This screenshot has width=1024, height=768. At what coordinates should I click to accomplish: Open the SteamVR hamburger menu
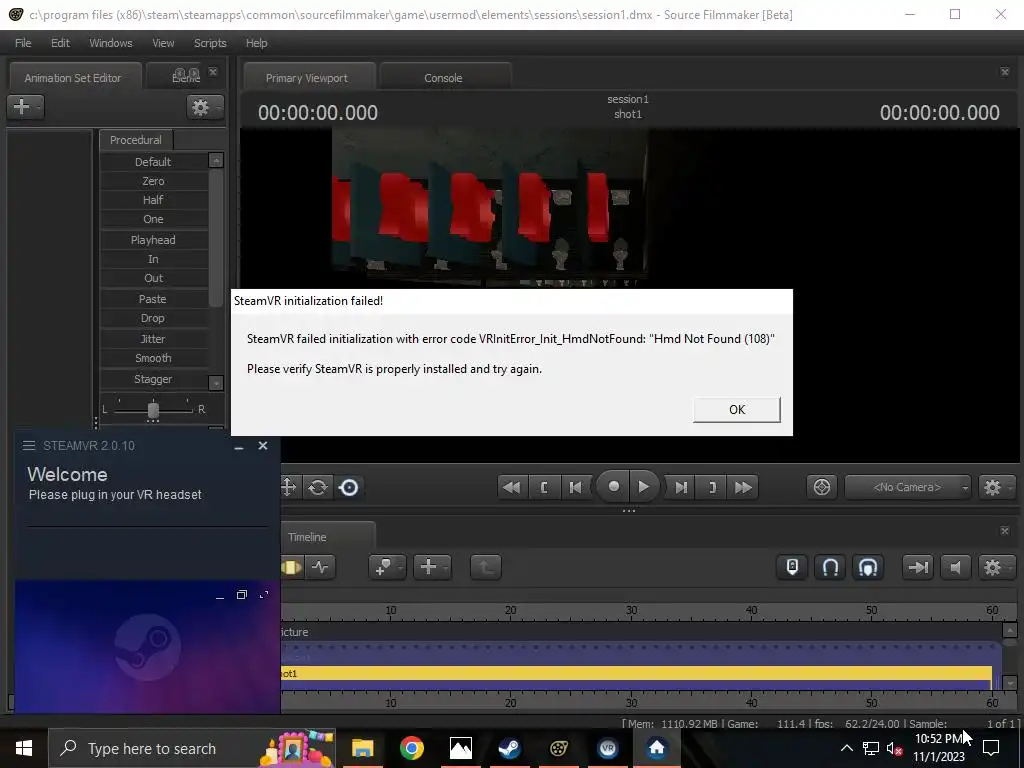(29, 445)
